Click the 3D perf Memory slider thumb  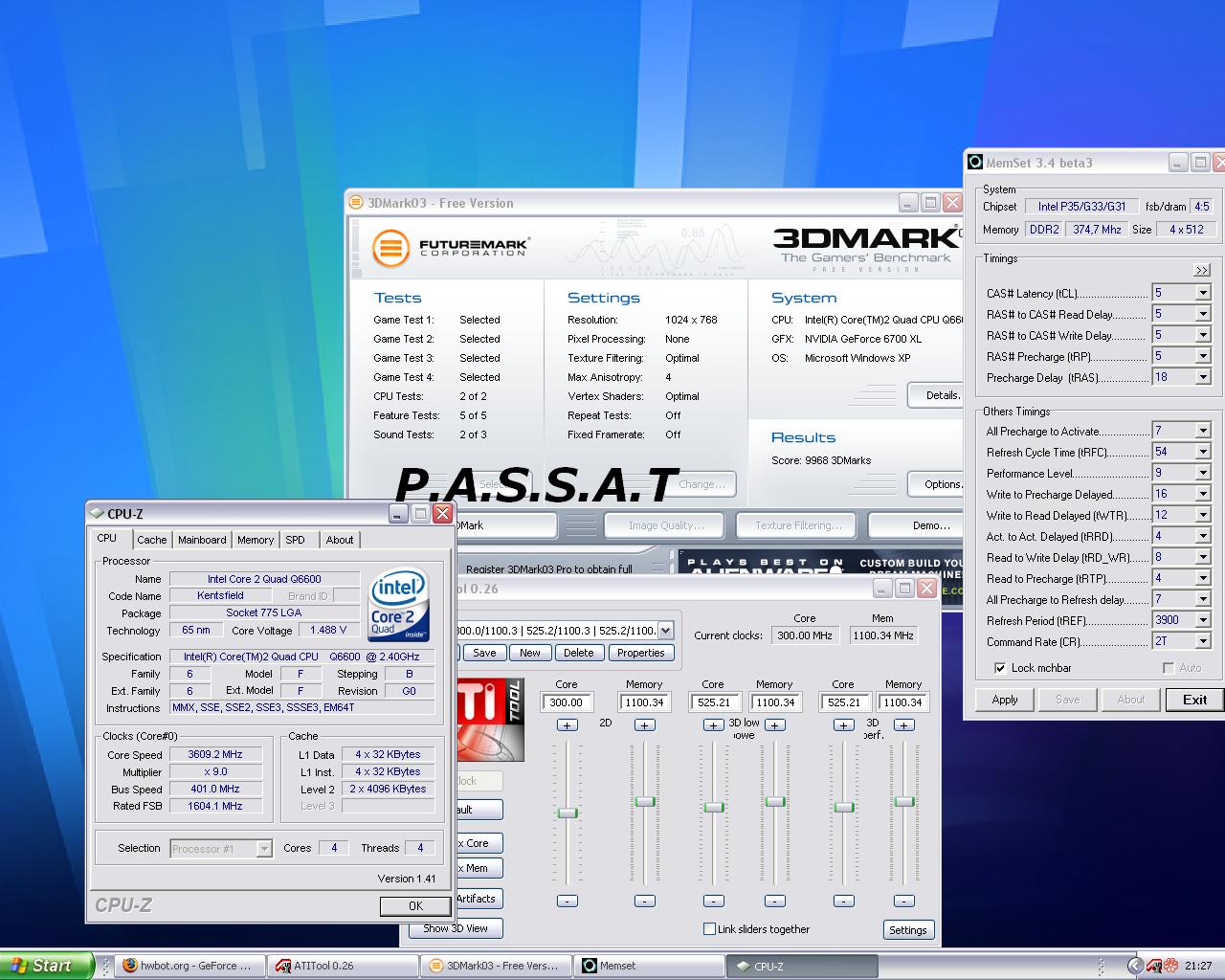point(903,801)
